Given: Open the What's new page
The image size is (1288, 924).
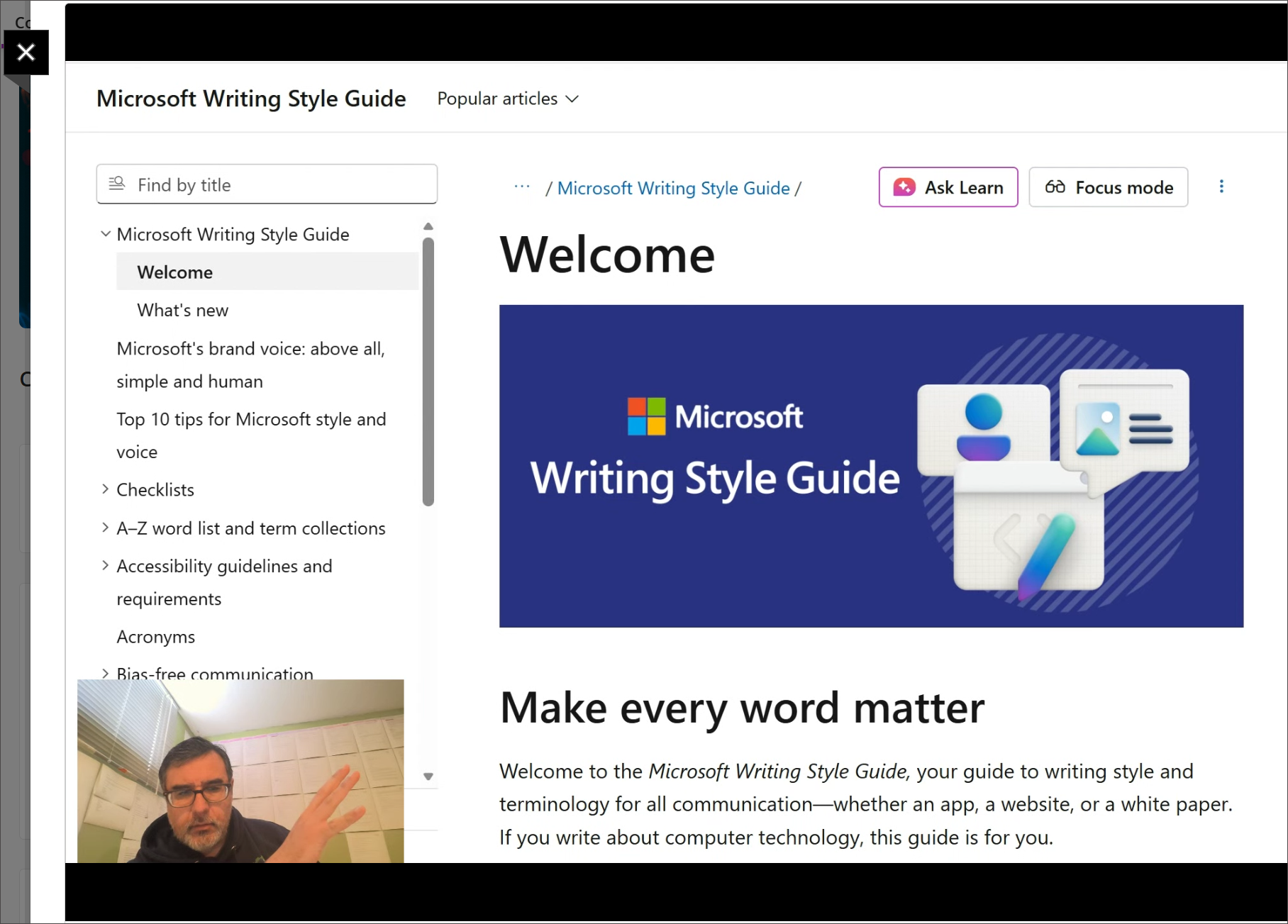Looking at the screenshot, I should pos(182,310).
